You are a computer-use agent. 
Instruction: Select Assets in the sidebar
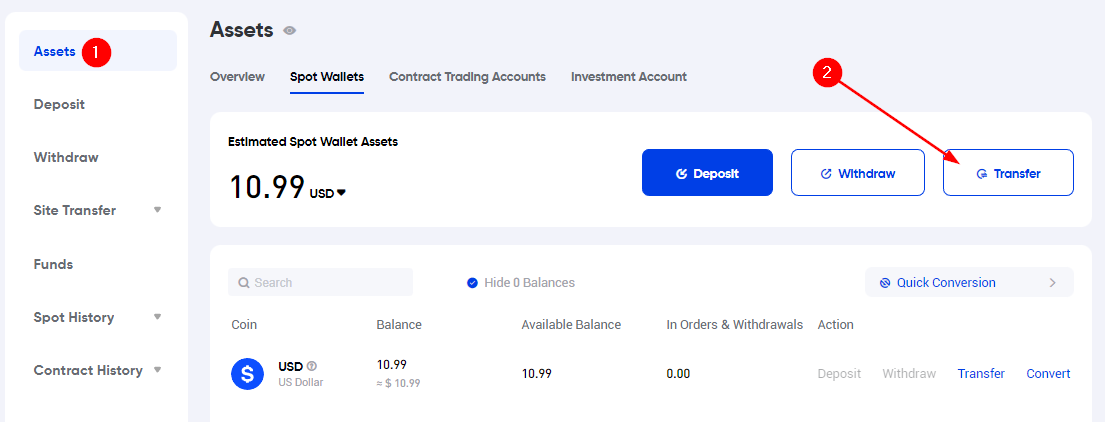pyautogui.click(x=98, y=51)
